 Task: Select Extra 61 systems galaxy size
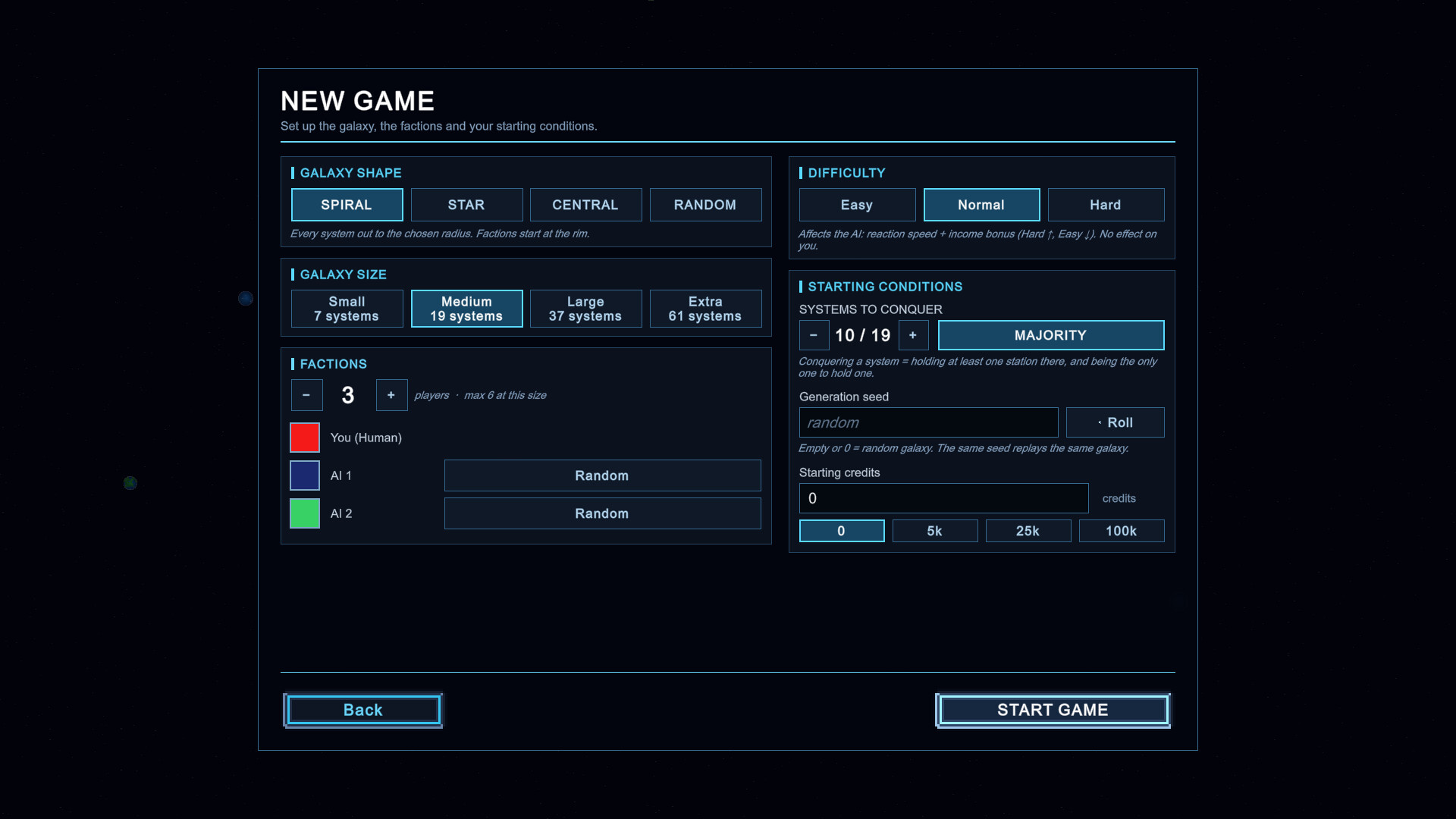705,309
